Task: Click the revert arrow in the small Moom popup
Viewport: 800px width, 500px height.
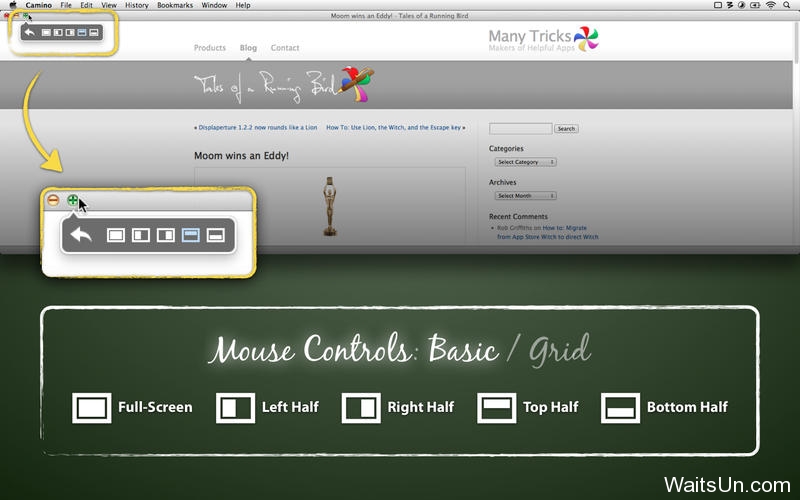Action: [x=30, y=32]
